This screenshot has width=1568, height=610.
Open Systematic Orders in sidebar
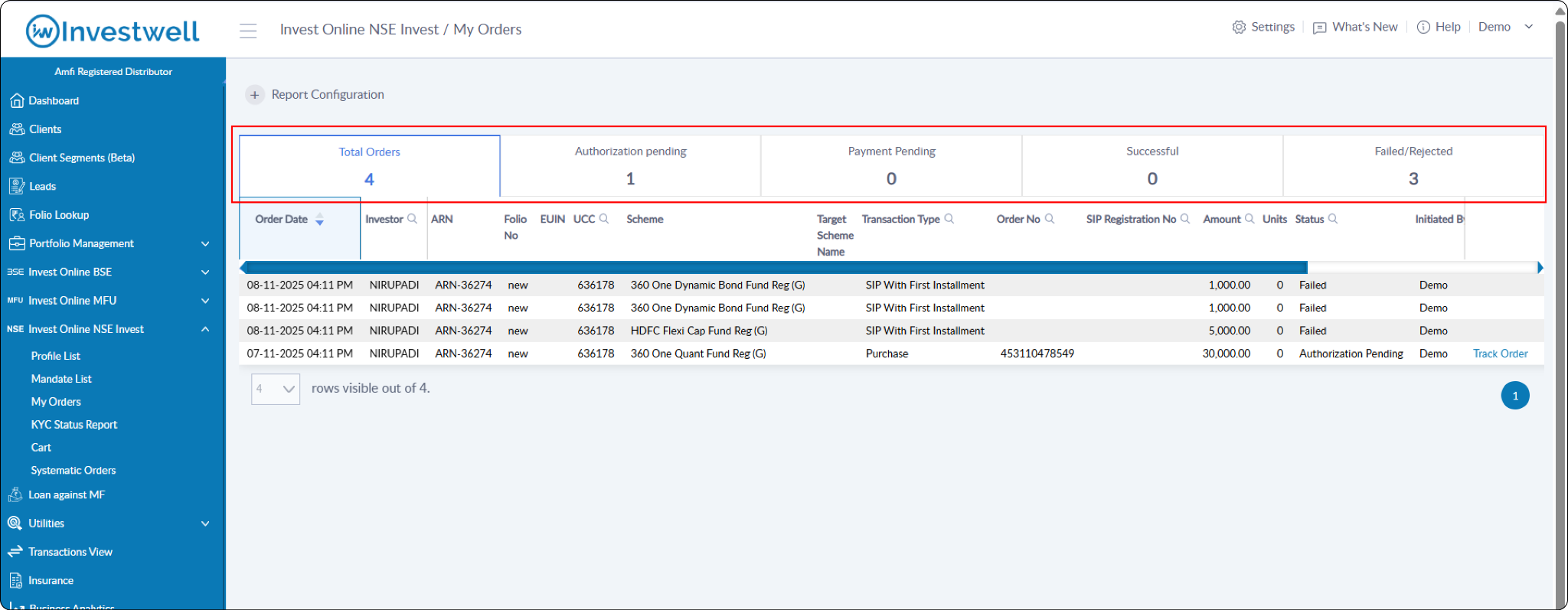73,471
